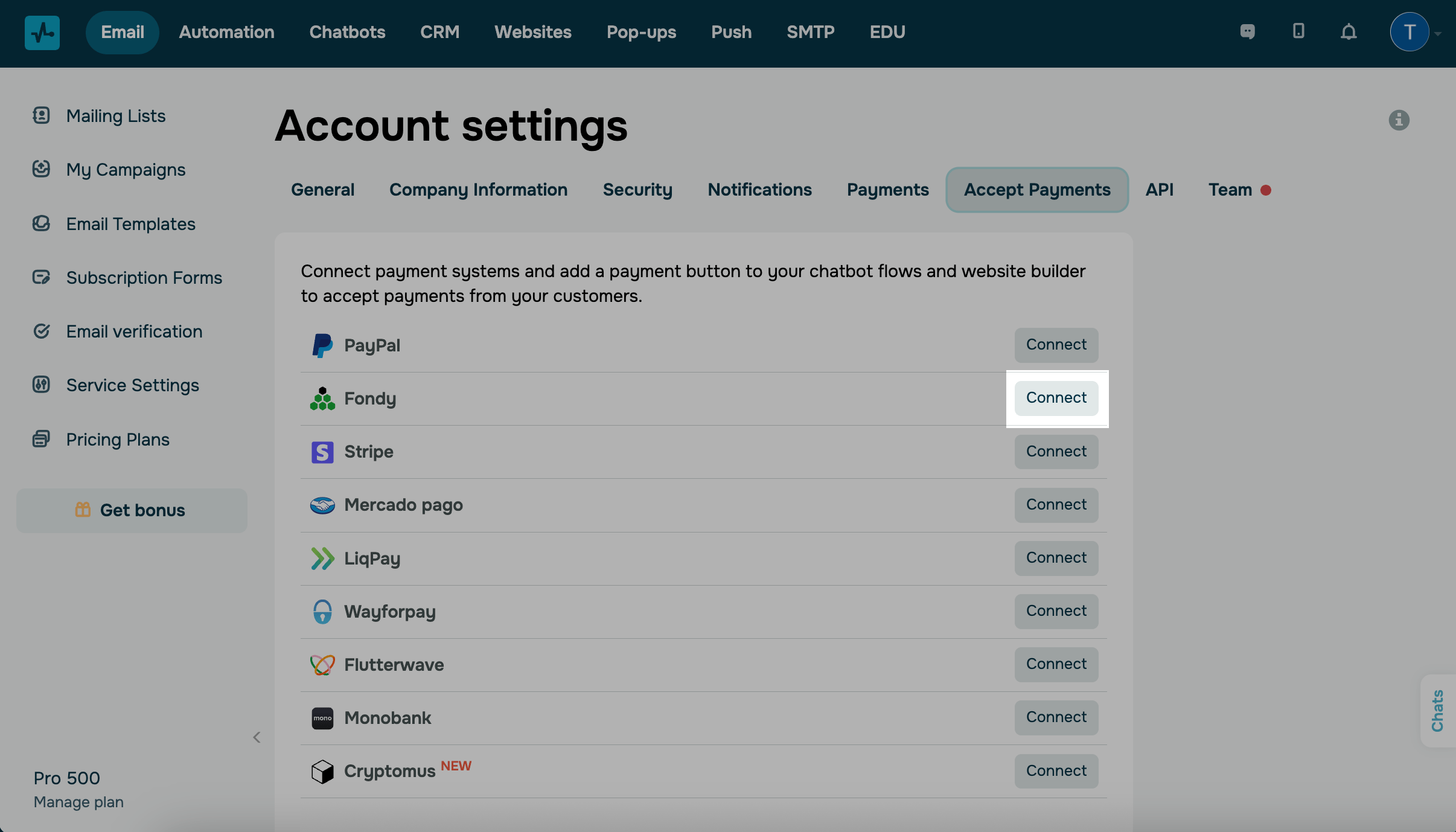Connect the Monobank payment system
1456x832 pixels.
coord(1056,717)
